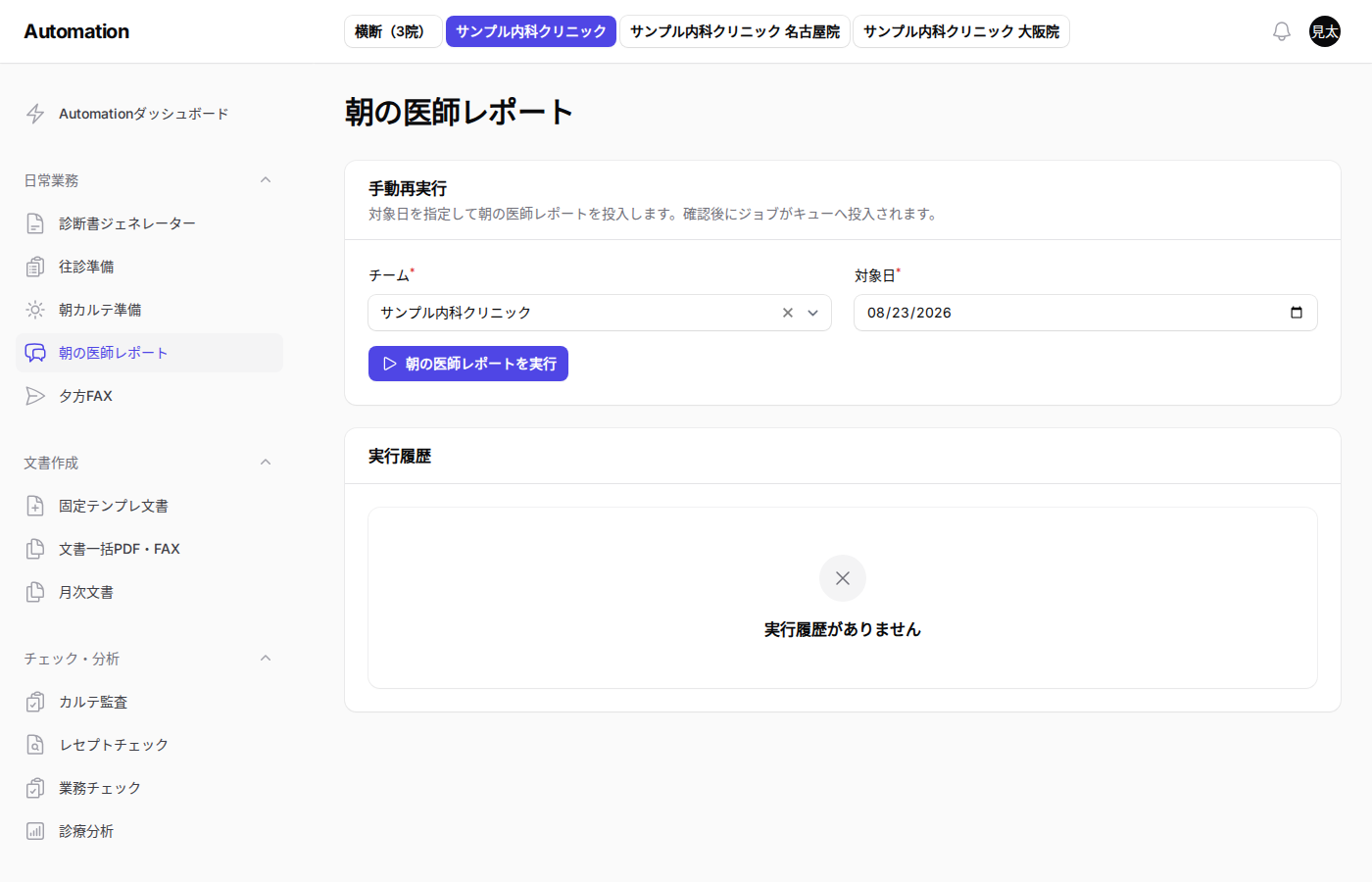1372x882 pixels.
Task: Click the X icon in empty 実行履歴
Action: [843, 578]
